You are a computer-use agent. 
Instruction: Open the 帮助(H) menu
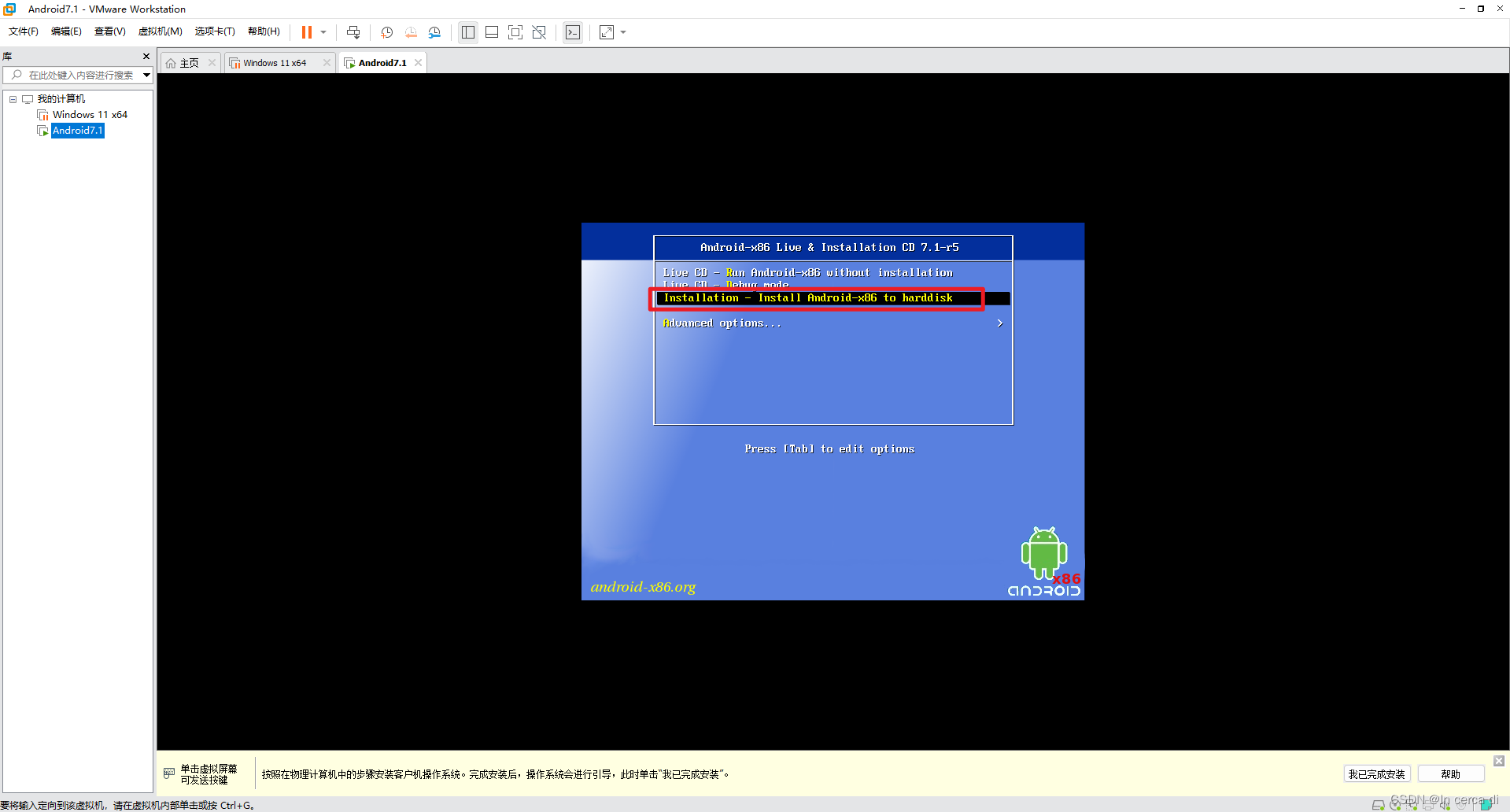pos(264,31)
